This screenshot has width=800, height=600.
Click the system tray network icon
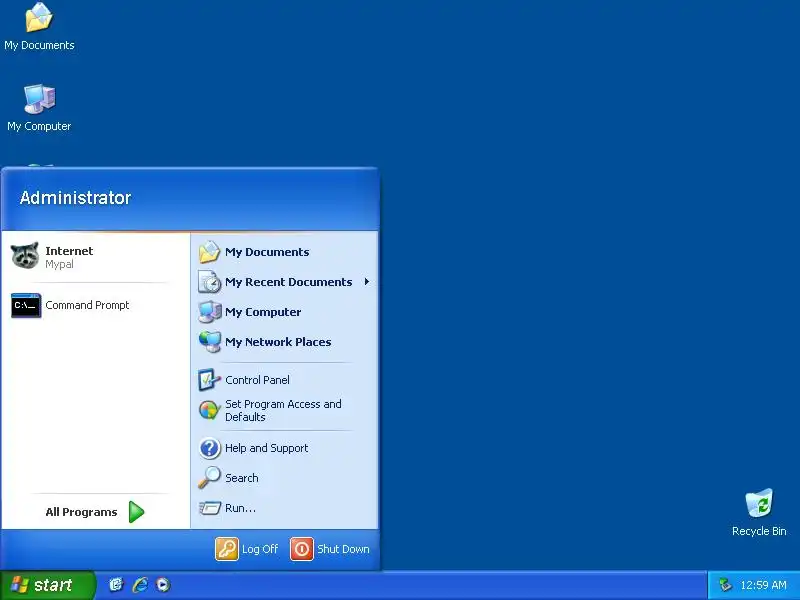(x=725, y=585)
